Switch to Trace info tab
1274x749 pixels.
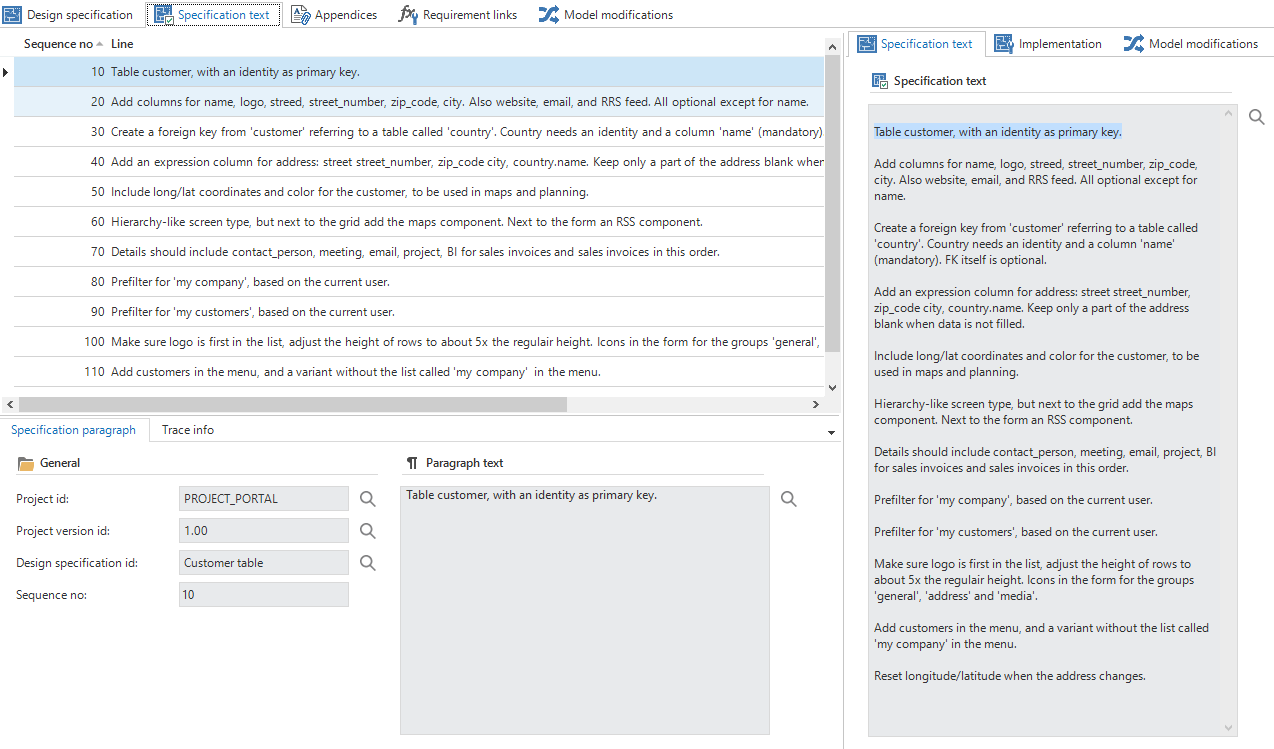[188, 430]
